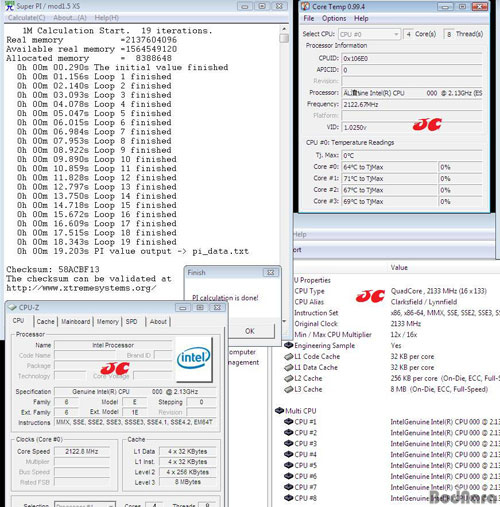The width and height of the screenshot is (500, 507).
Task: Click the xtremesystems.org URL text
Action: point(81,288)
